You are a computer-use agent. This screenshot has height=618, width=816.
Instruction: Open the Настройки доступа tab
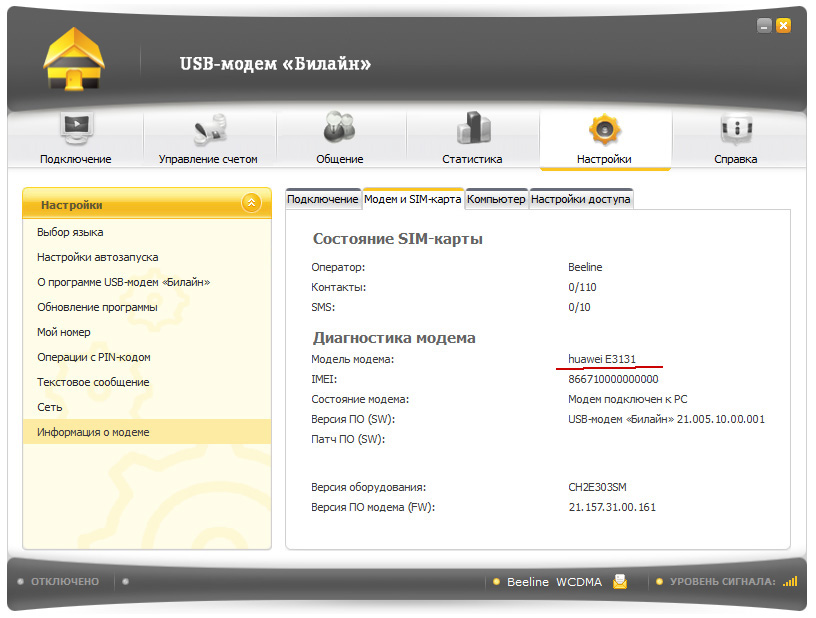(581, 199)
